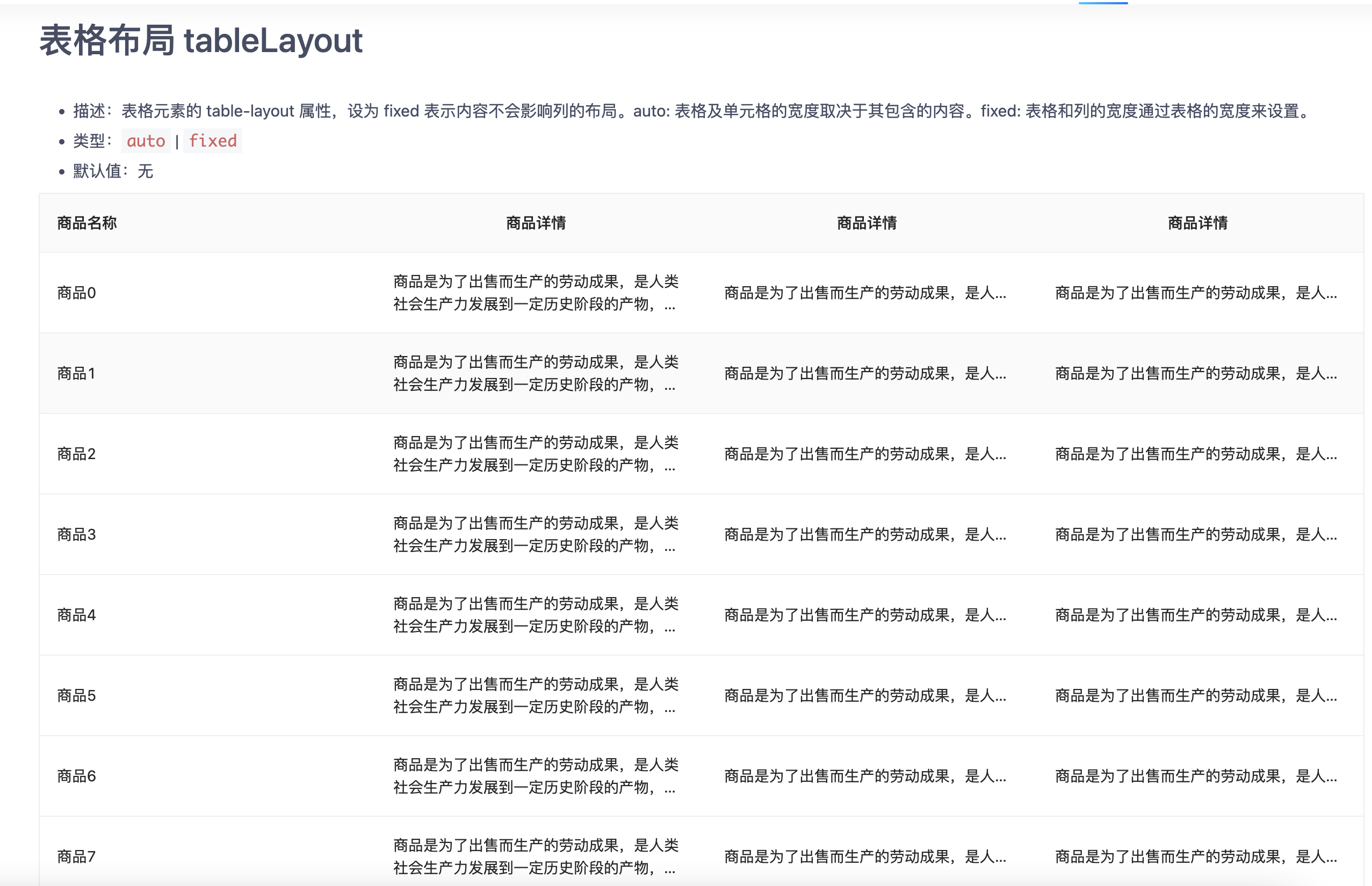Select the 商品0 table row
This screenshot has height=886, width=1372.
point(75,293)
